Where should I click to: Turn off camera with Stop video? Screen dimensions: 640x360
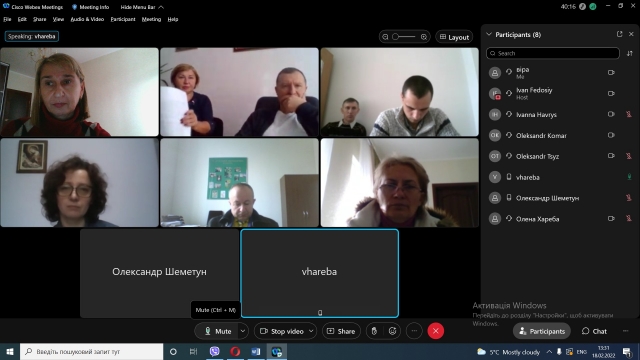(x=282, y=331)
